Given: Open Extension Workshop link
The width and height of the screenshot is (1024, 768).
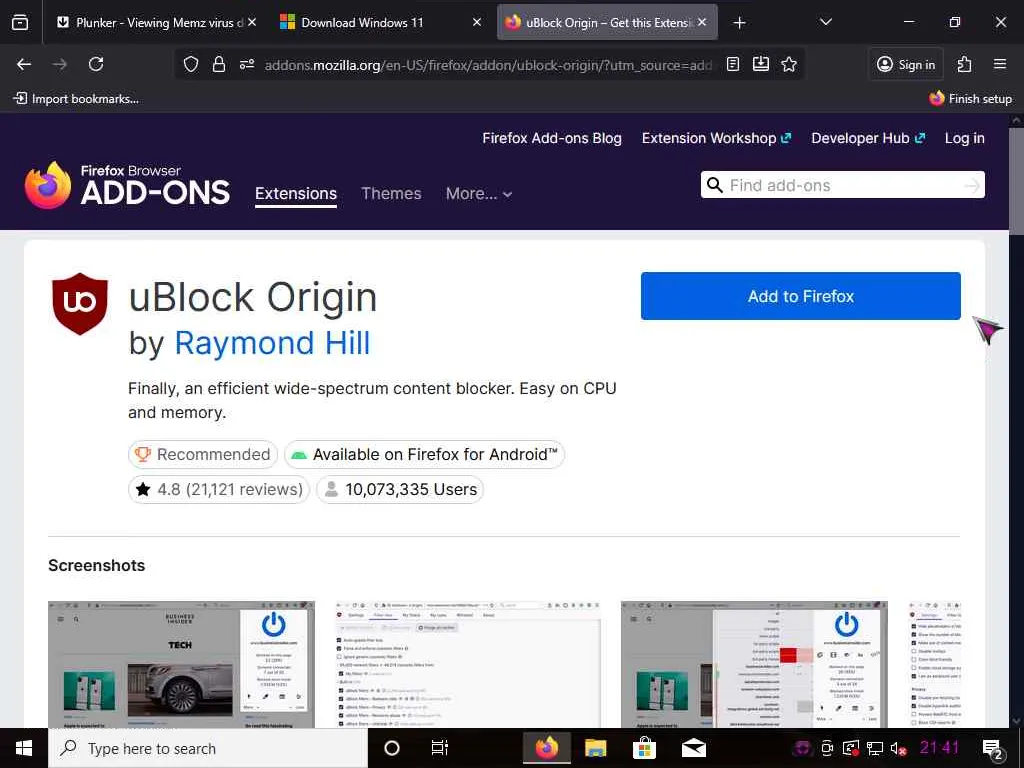Looking at the screenshot, I should [716, 138].
